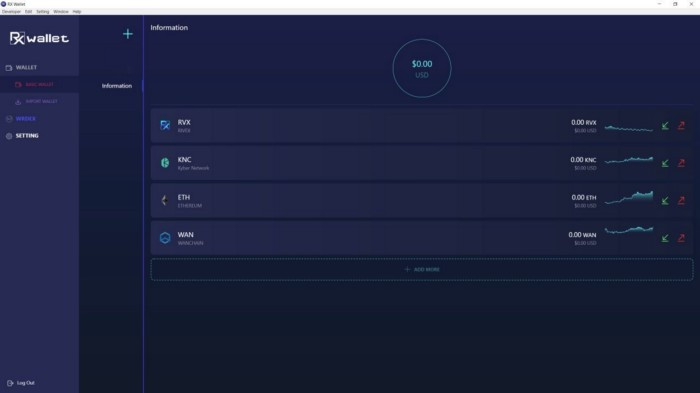Image resolution: width=700 pixels, height=393 pixels.
Task: Click the RX wallet logo
Action: (x=39, y=38)
